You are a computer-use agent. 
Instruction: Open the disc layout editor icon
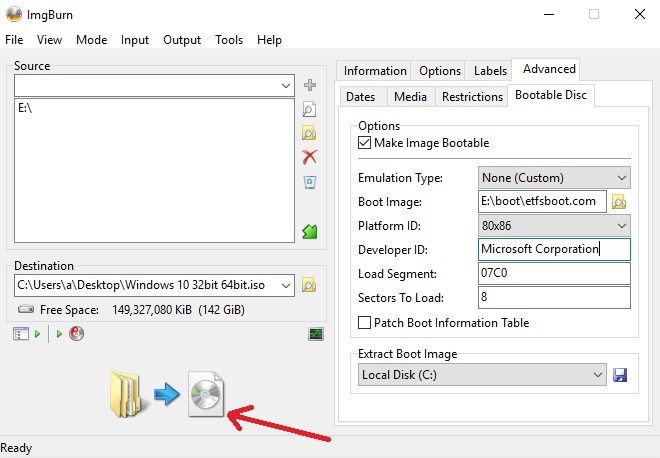21,334
